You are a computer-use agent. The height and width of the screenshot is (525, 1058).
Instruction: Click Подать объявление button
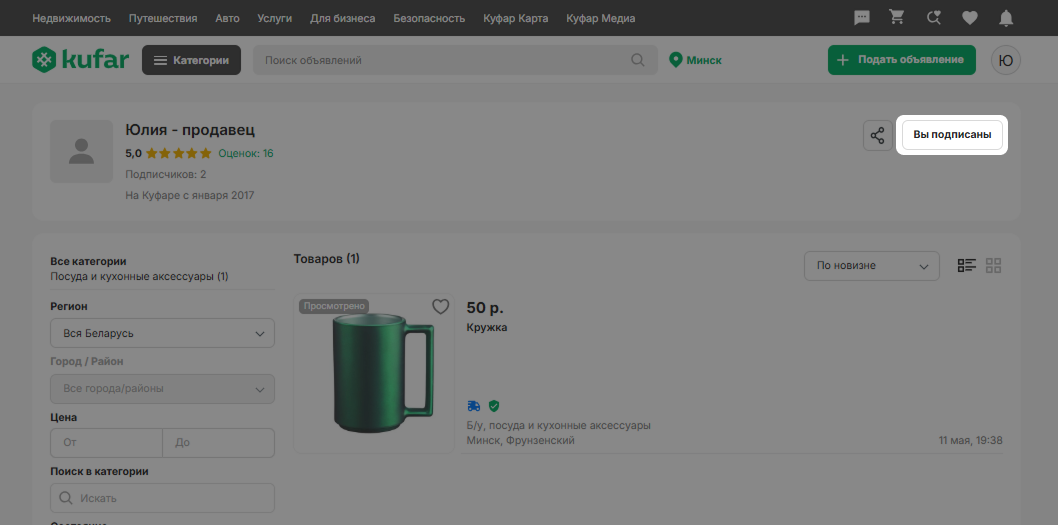[x=901, y=60]
